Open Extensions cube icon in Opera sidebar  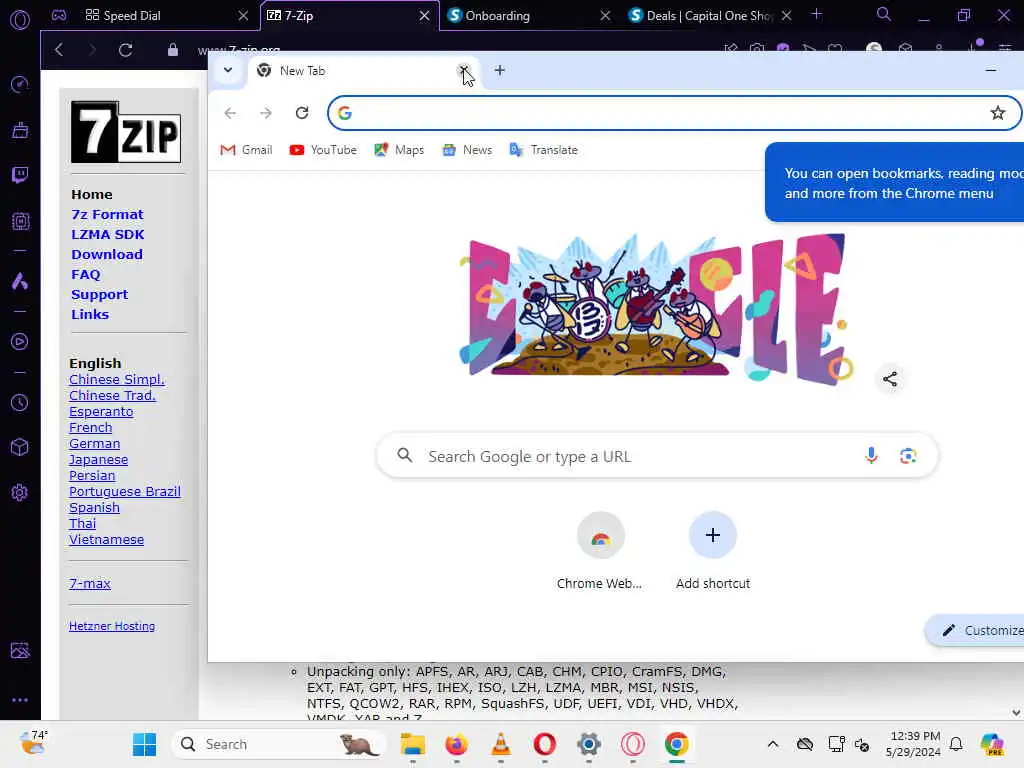coord(20,447)
